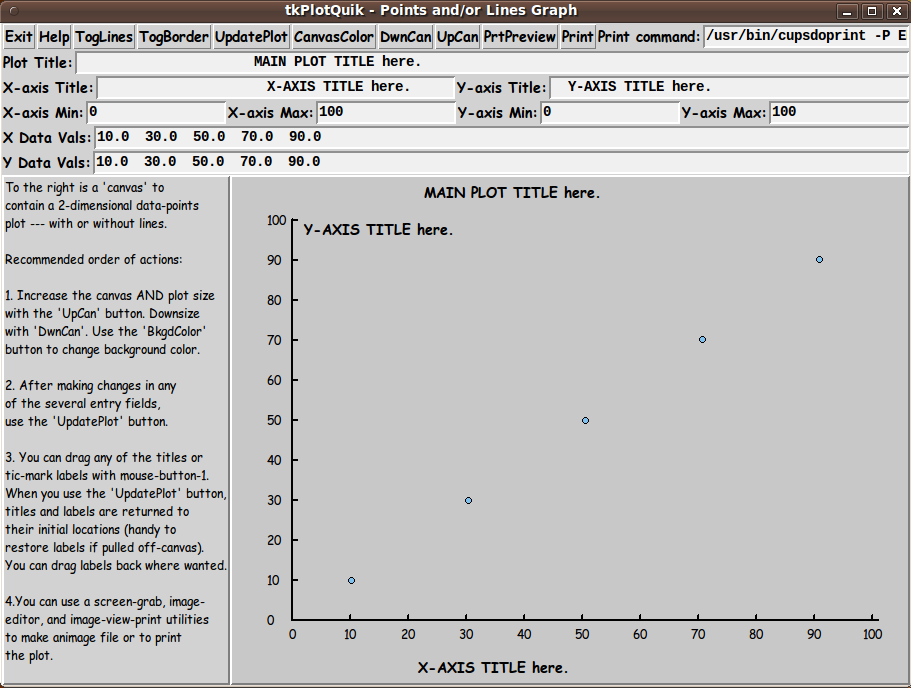Select the Y-axis Min field

tap(610, 112)
